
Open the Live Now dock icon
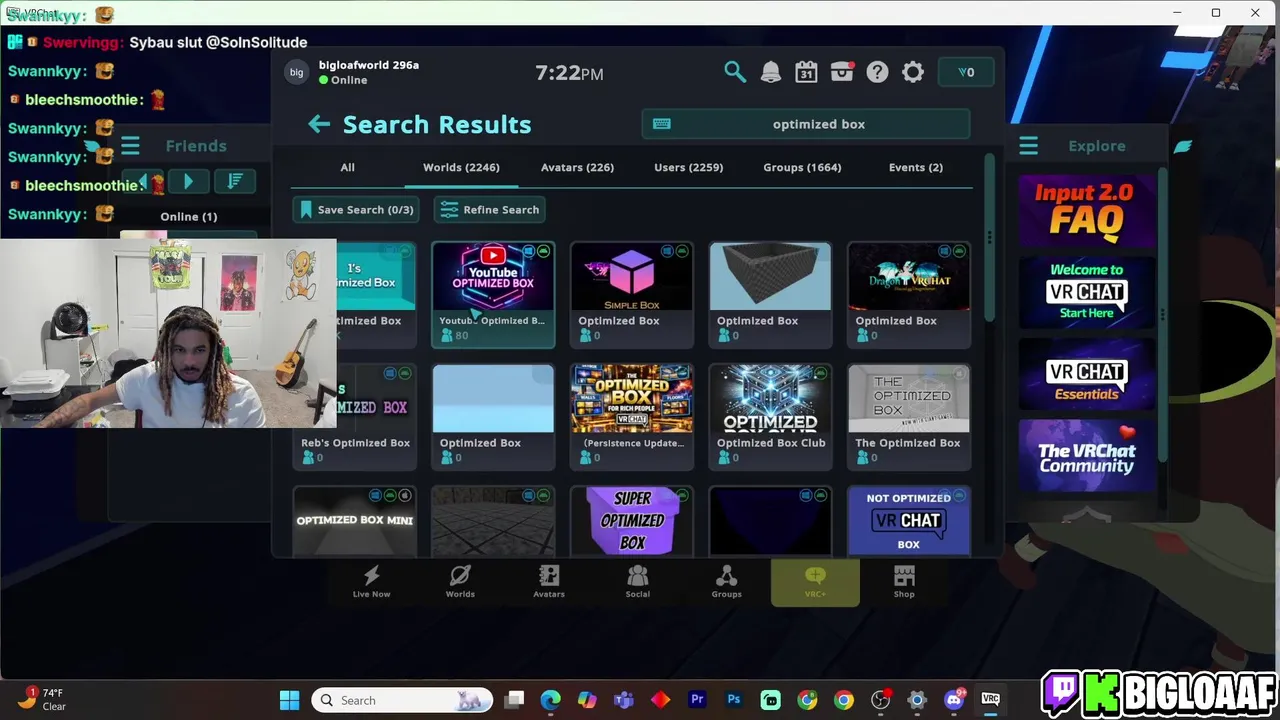point(371,582)
